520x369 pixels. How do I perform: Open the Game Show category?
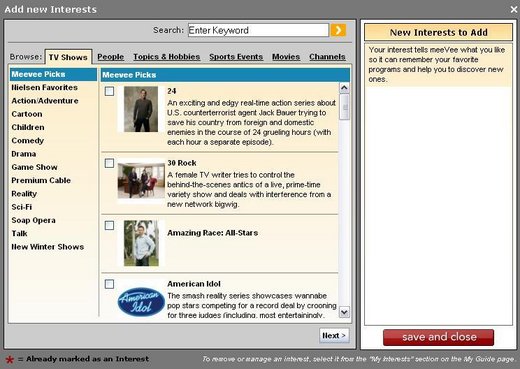tap(34, 167)
